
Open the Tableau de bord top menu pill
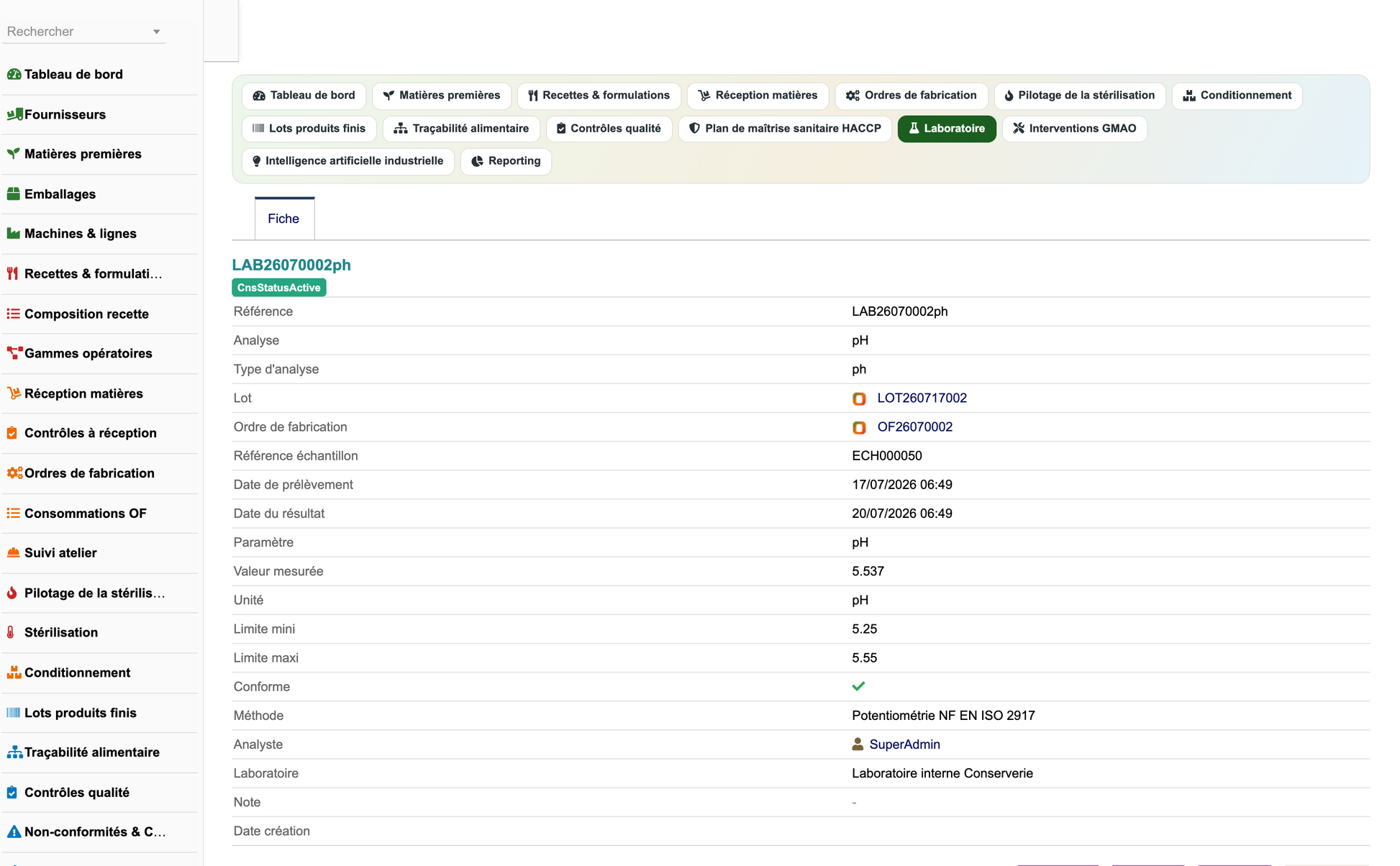click(x=304, y=96)
